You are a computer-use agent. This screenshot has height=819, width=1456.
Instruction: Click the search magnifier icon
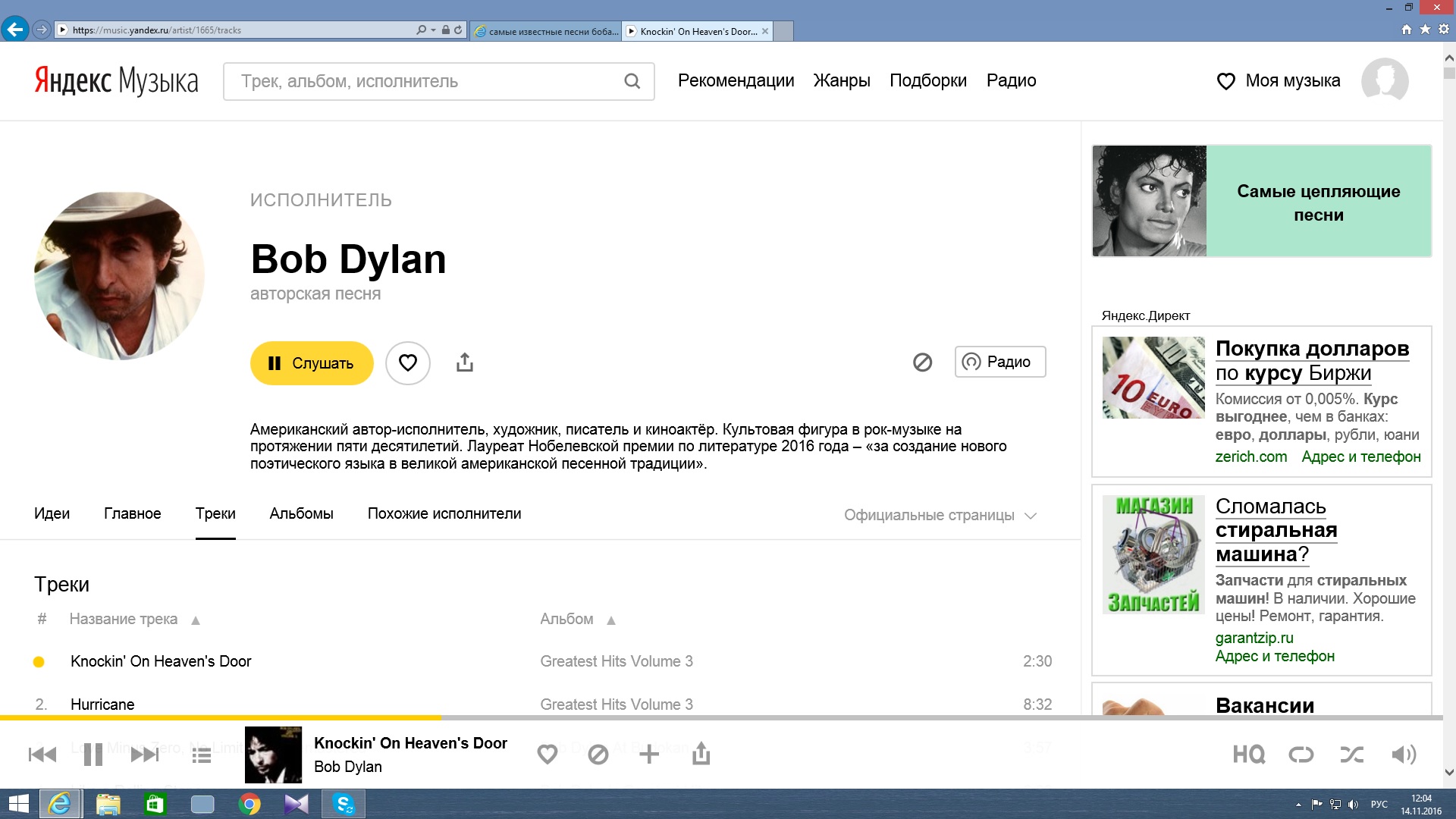point(632,81)
